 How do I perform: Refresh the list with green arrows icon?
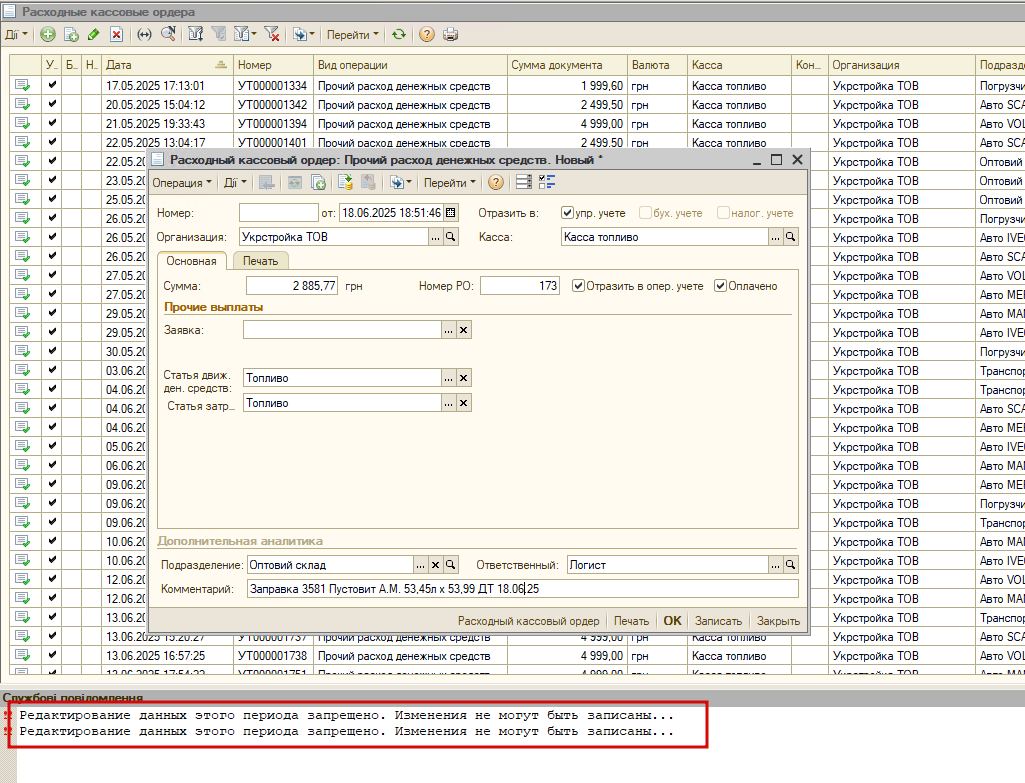click(x=399, y=35)
